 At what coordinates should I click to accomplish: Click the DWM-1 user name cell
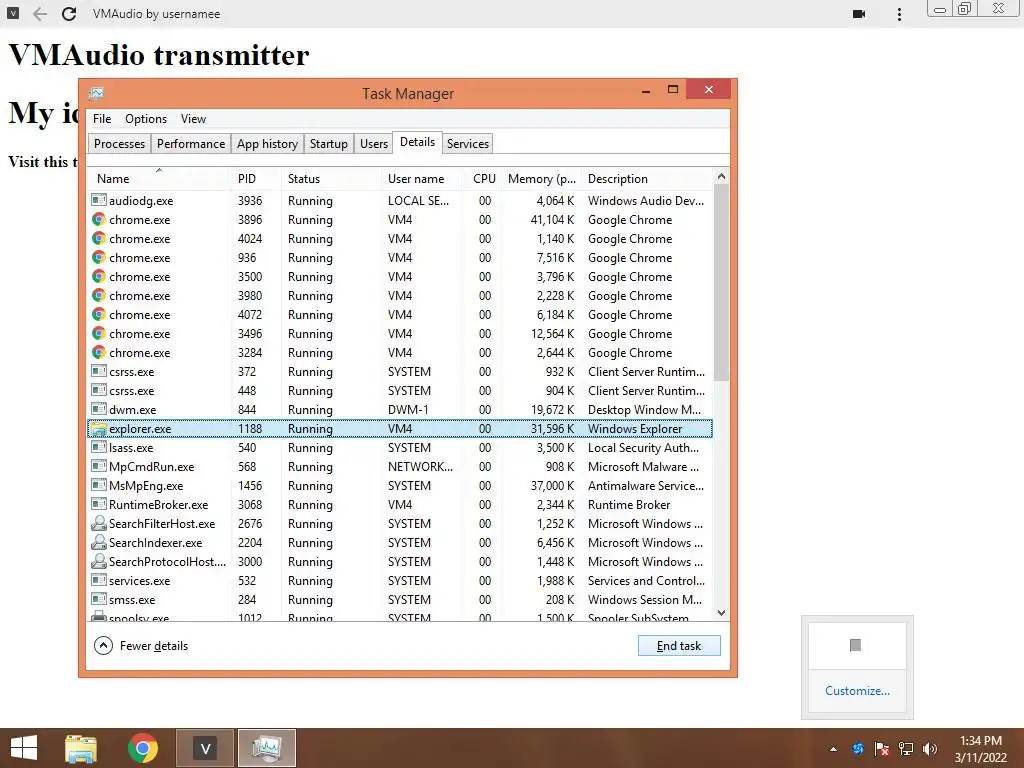408,409
